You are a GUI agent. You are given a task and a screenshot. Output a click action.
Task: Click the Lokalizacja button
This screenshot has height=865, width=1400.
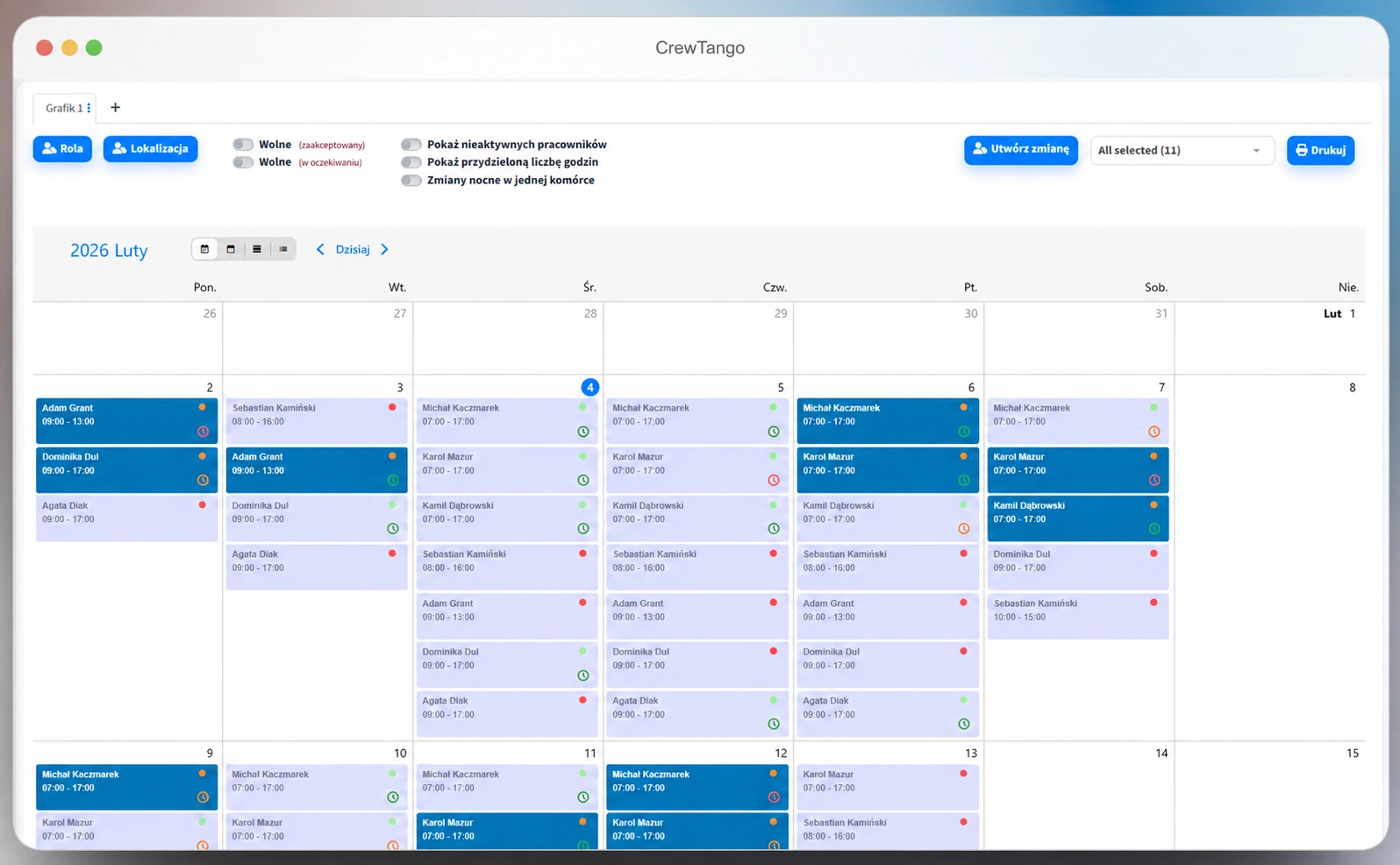point(151,149)
